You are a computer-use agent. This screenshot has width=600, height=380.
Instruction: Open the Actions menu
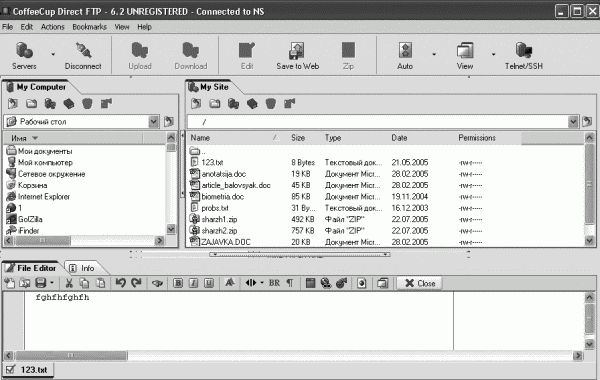pyautogui.click(x=52, y=27)
